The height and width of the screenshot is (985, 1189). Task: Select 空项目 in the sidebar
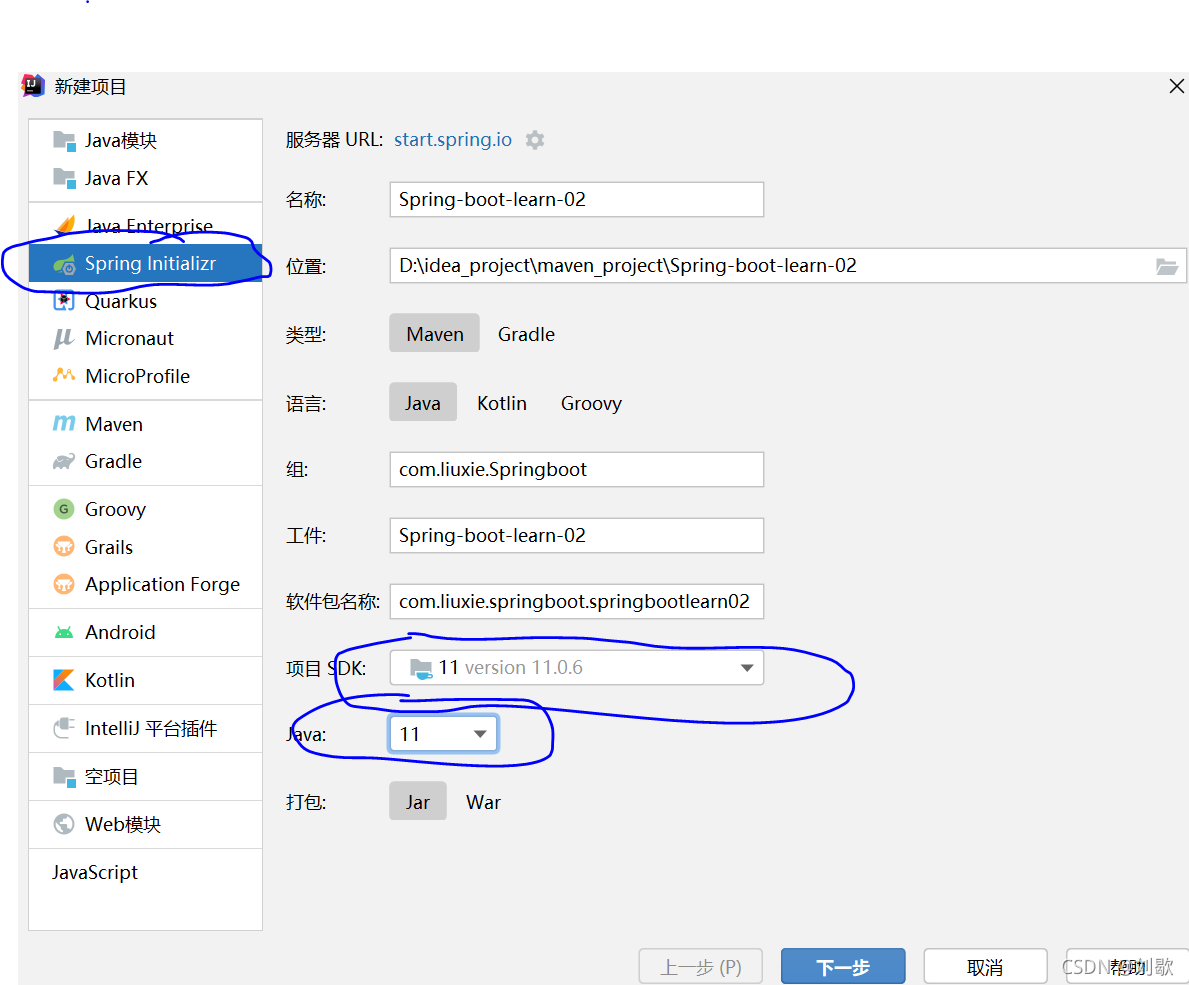point(146,776)
